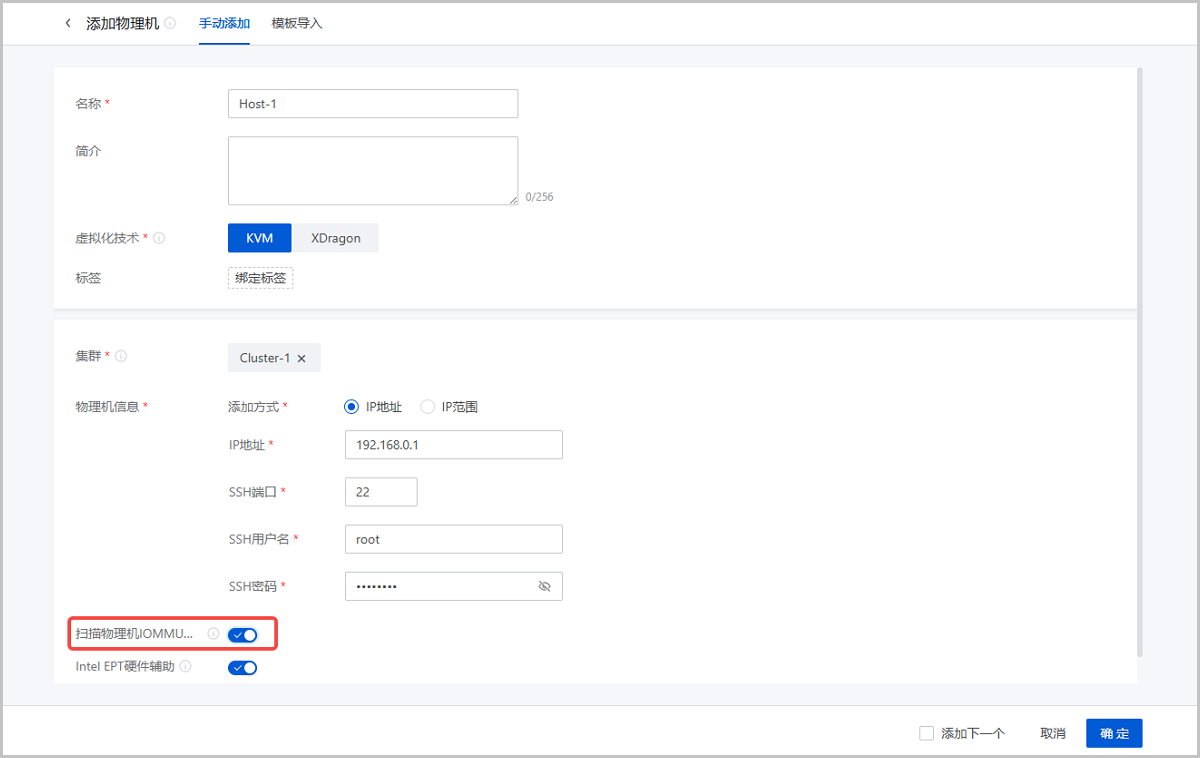
Task: Click the back arrow to leave this page
Action: [67, 22]
